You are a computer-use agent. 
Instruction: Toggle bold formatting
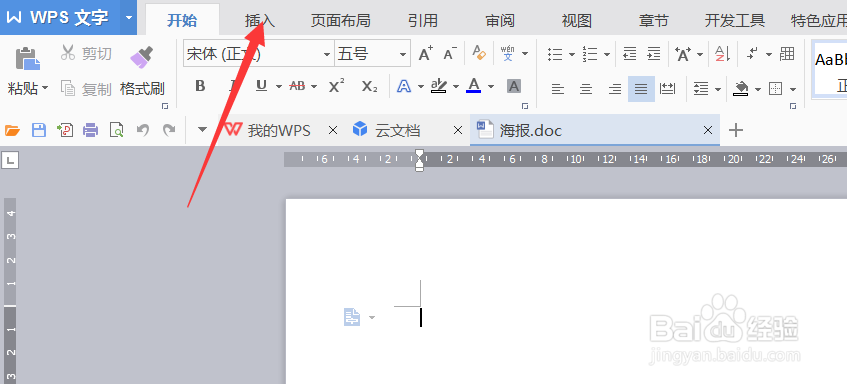pyautogui.click(x=200, y=86)
